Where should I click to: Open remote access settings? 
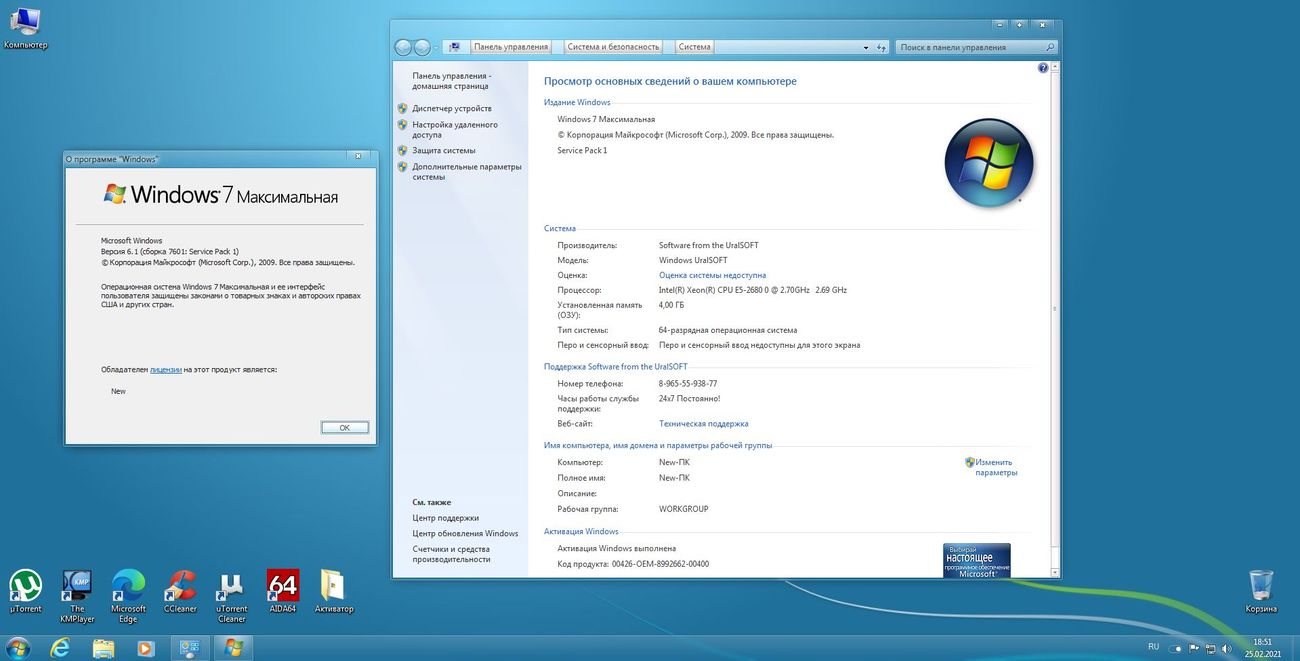[455, 129]
